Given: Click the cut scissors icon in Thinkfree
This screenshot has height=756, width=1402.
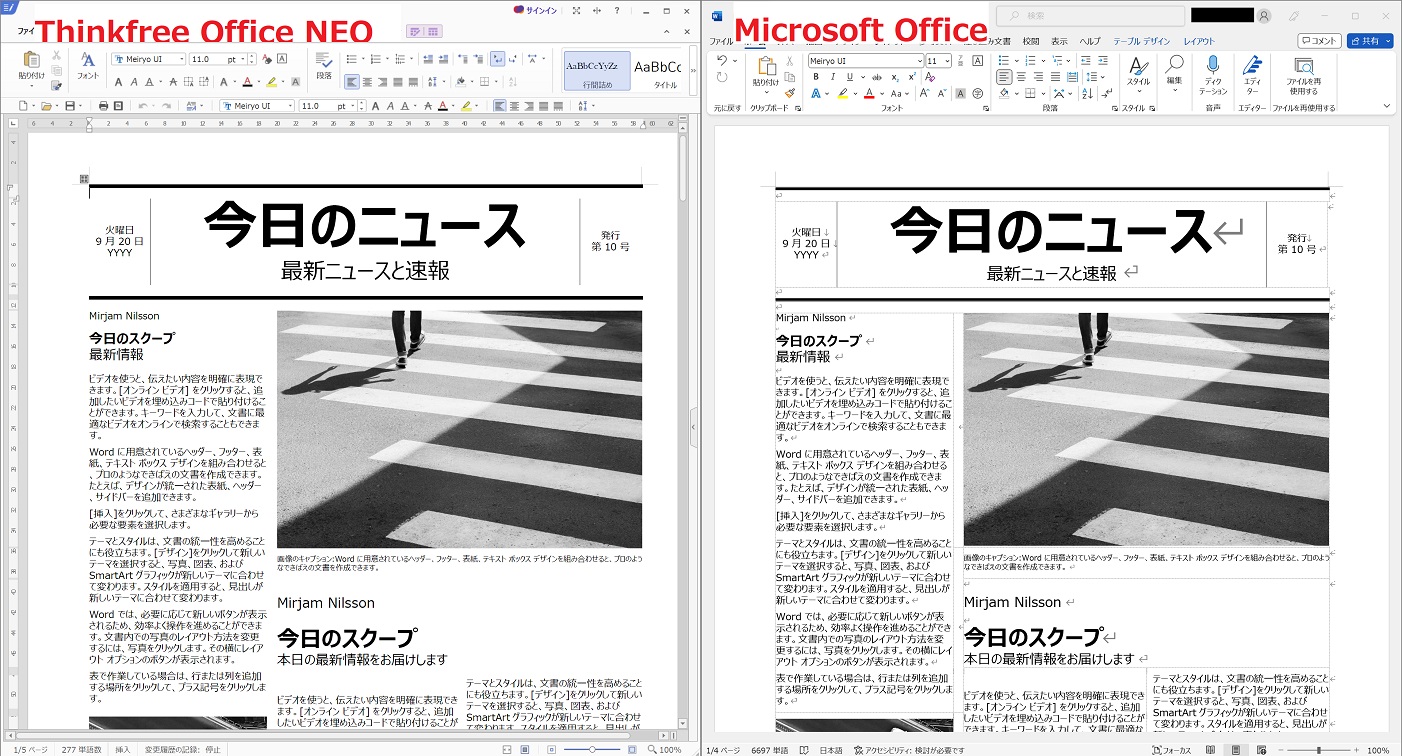Looking at the screenshot, I should (x=57, y=56).
